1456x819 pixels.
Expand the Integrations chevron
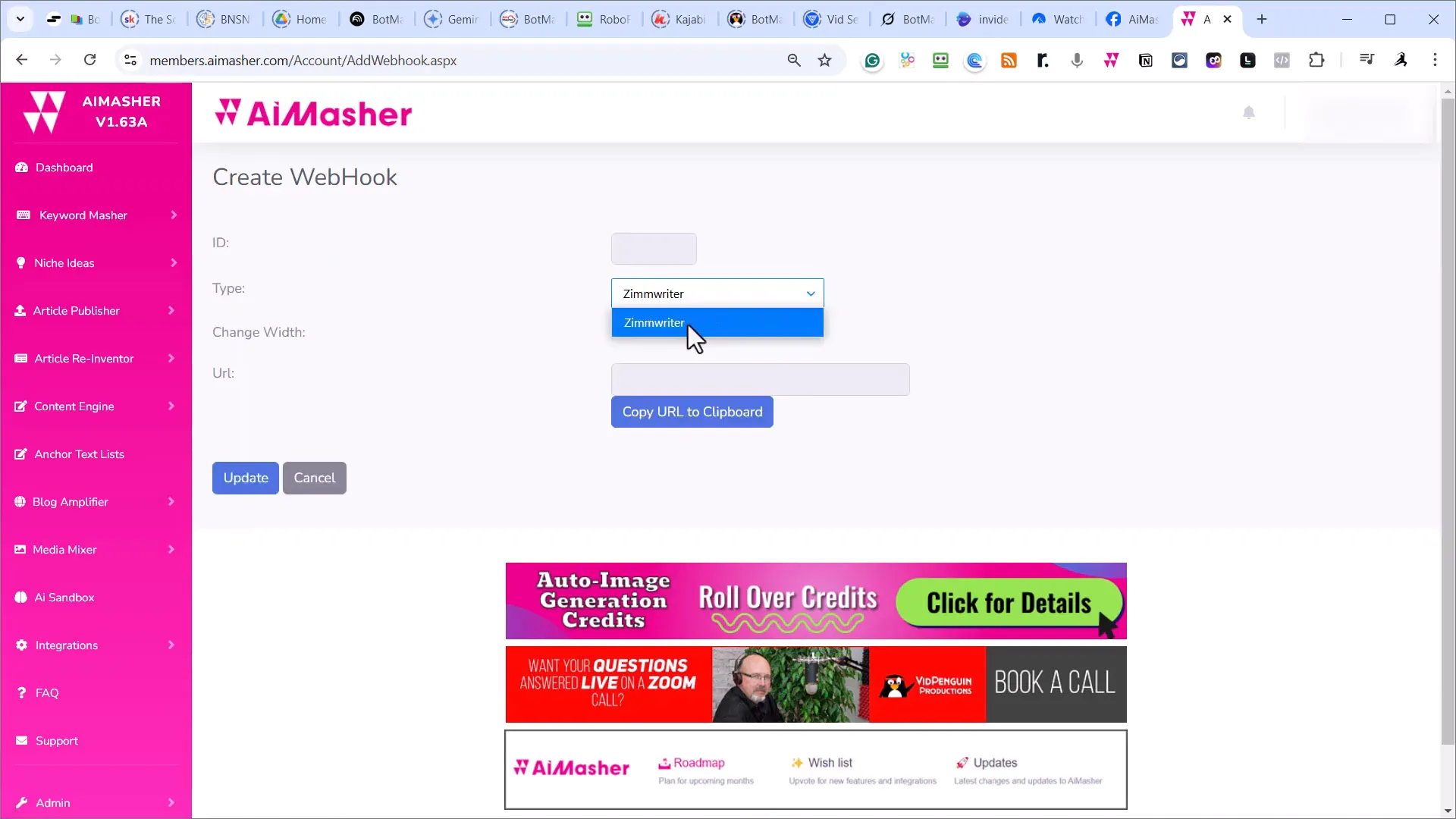click(x=171, y=645)
